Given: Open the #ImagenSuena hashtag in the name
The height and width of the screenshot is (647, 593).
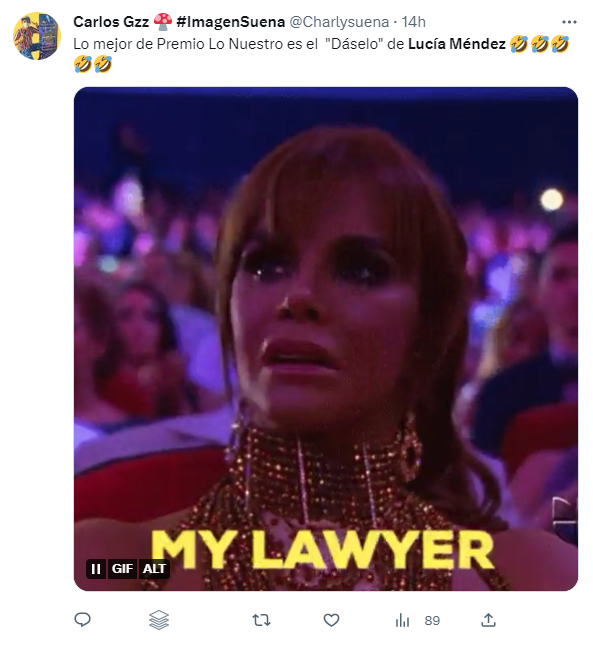Looking at the screenshot, I should [230, 22].
